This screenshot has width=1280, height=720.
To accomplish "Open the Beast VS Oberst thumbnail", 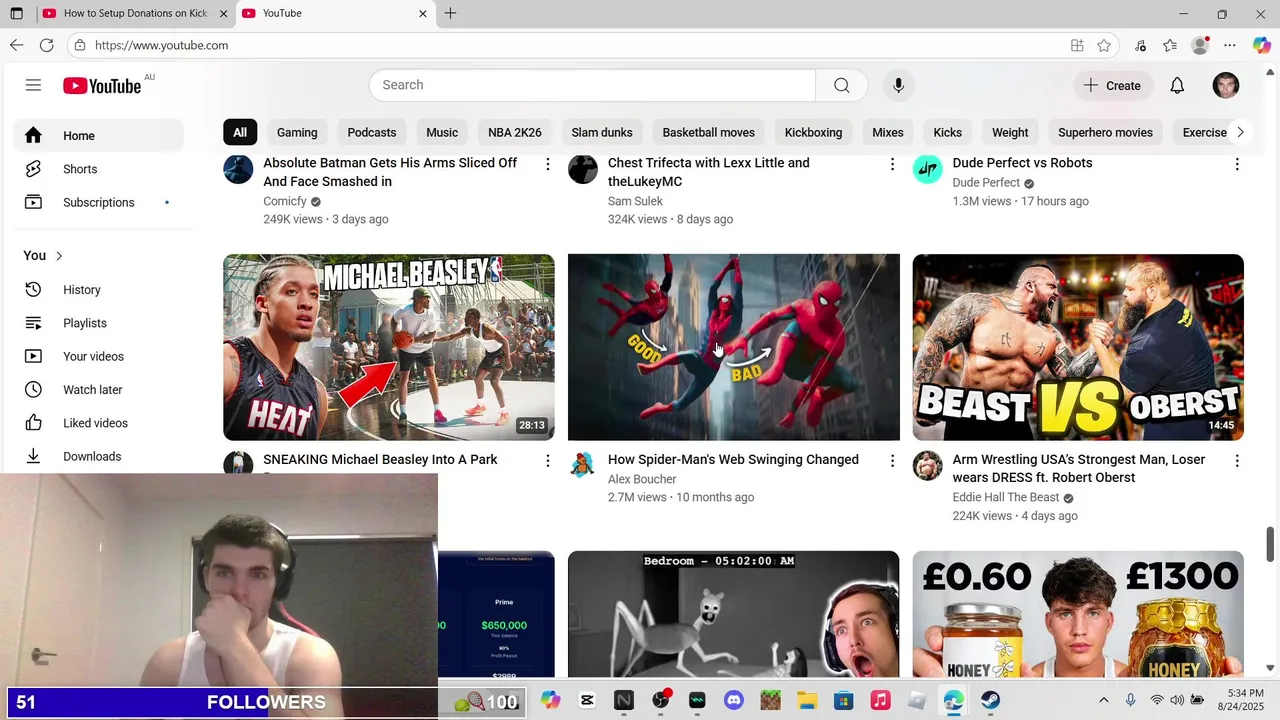I will point(1078,347).
